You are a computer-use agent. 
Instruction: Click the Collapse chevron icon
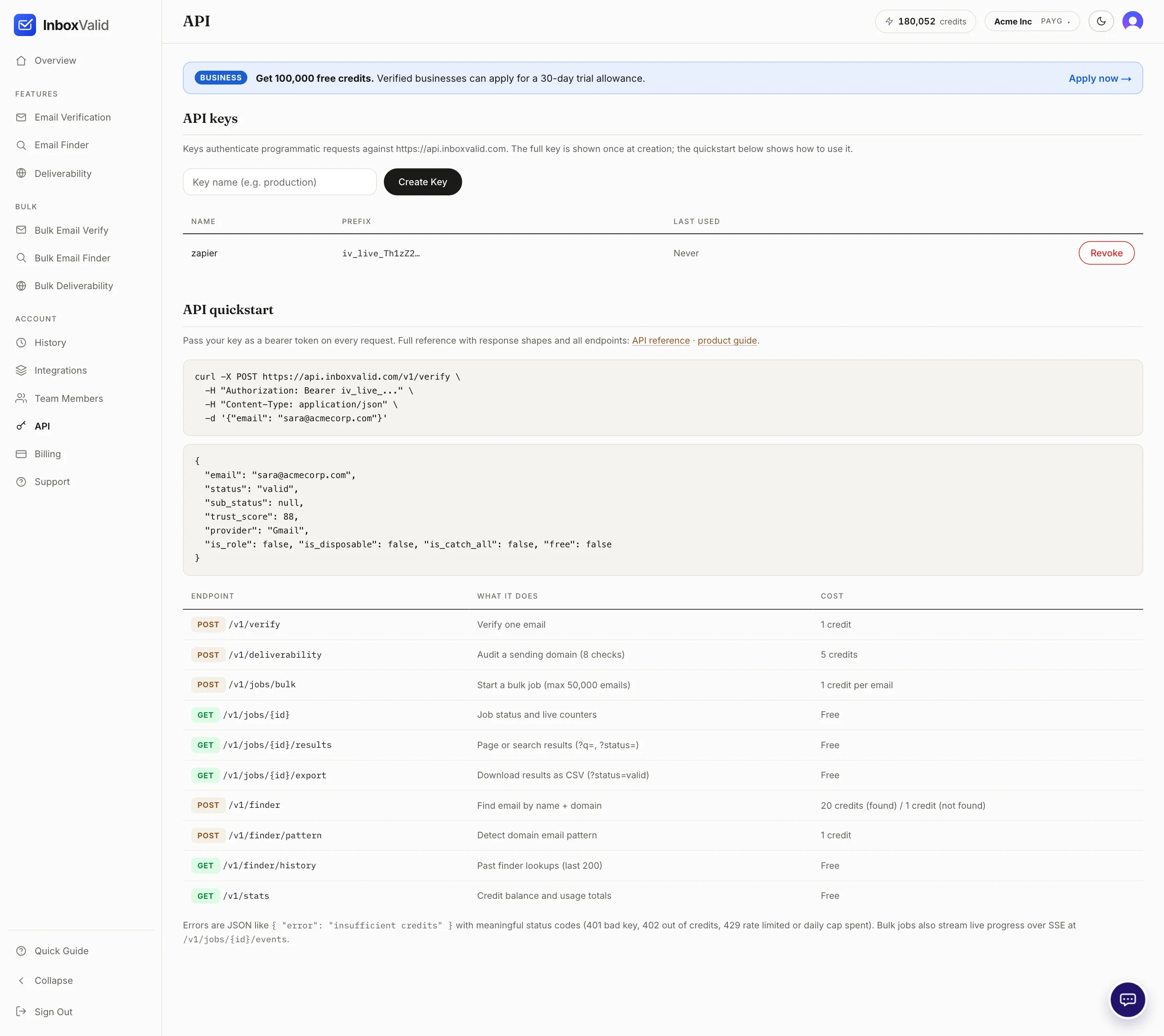pyautogui.click(x=21, y=980)
